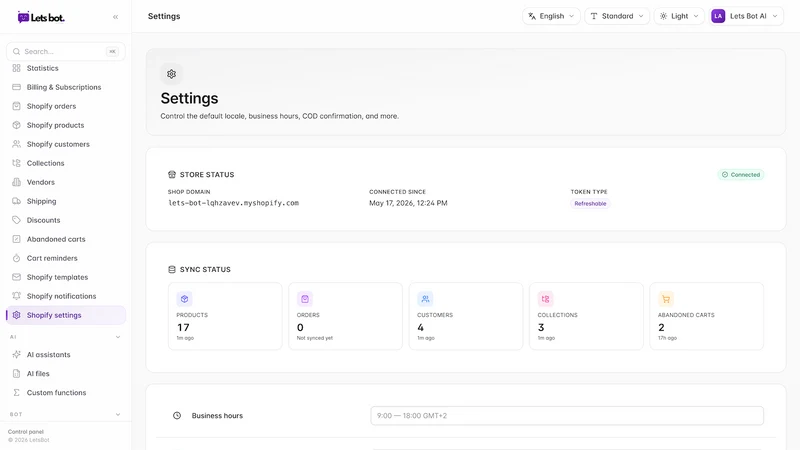The height and width of the screenshot is (450, 800).
Task: Click the Search field in sidebar
Action: (x=66, y=52)
